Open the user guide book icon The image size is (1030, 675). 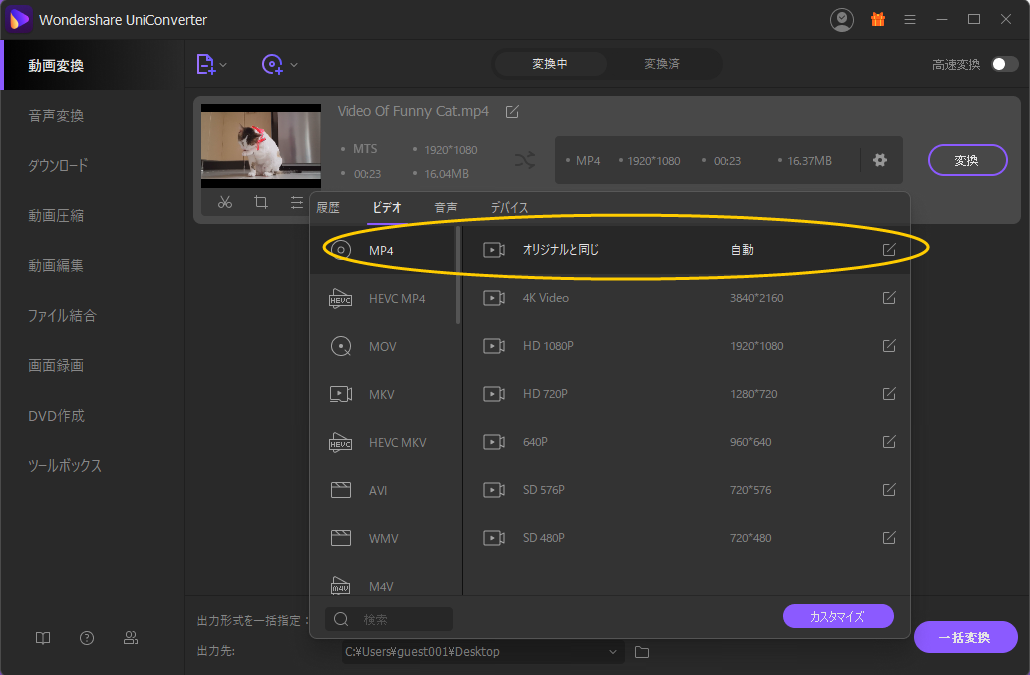tap(42, 637)
